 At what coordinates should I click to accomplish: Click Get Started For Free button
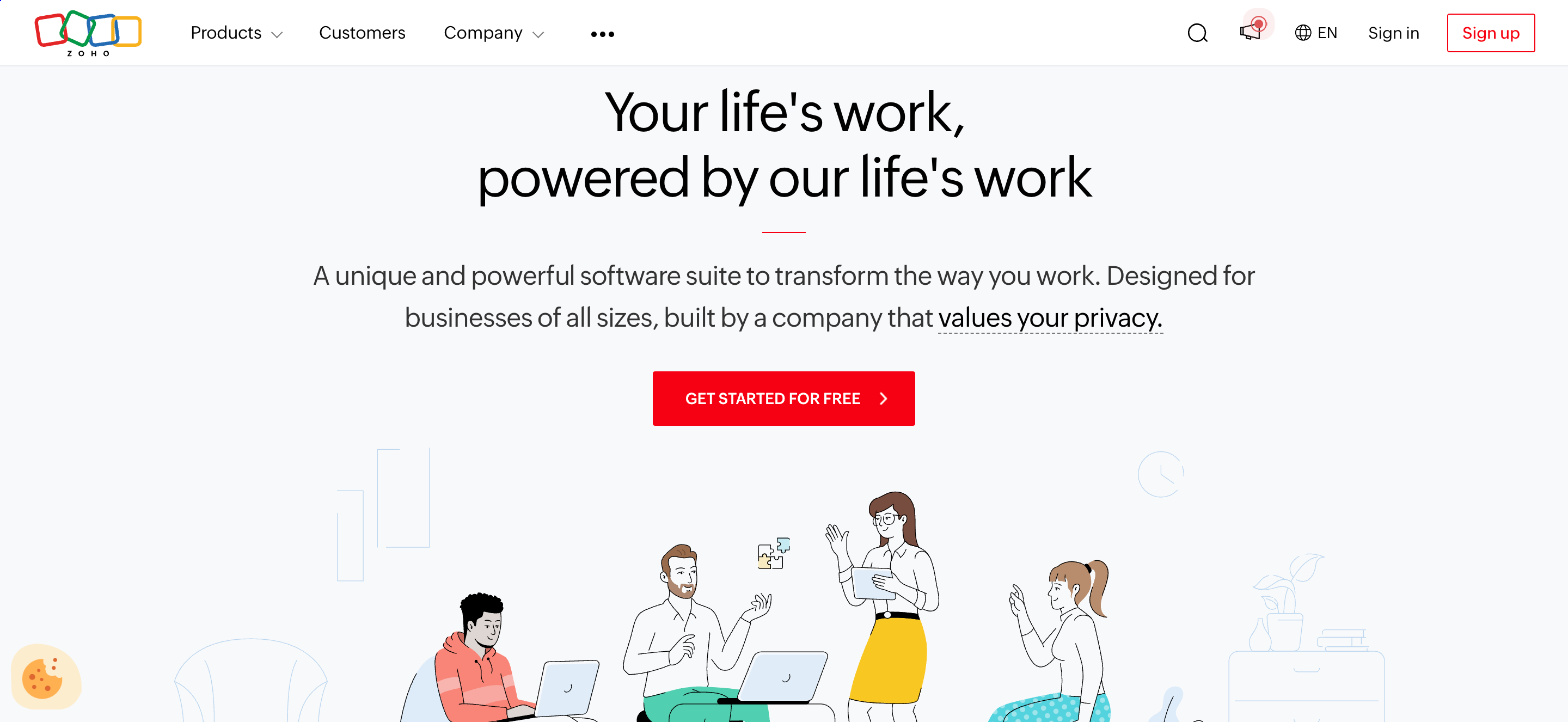click(x=783, y=397)
